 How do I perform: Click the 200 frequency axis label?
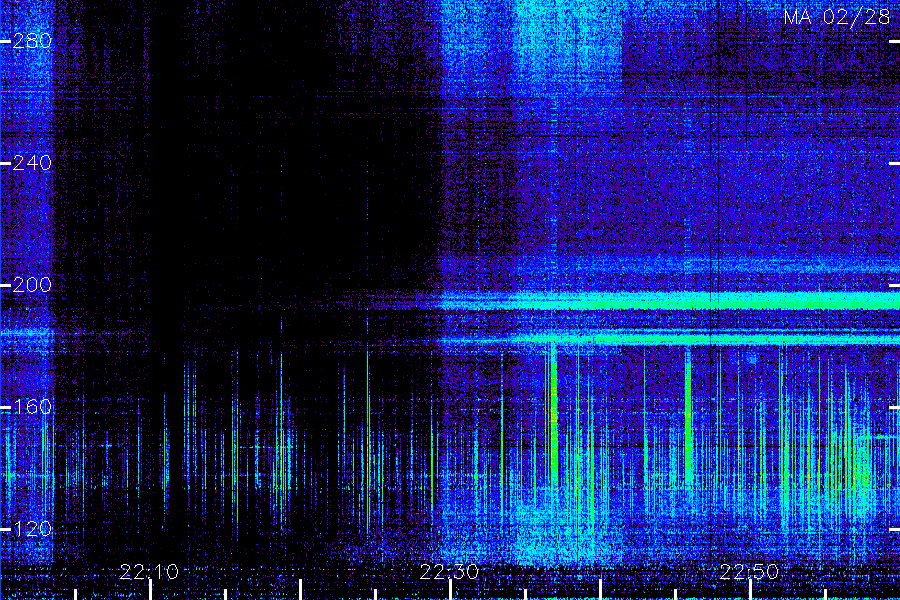(32, 285)
